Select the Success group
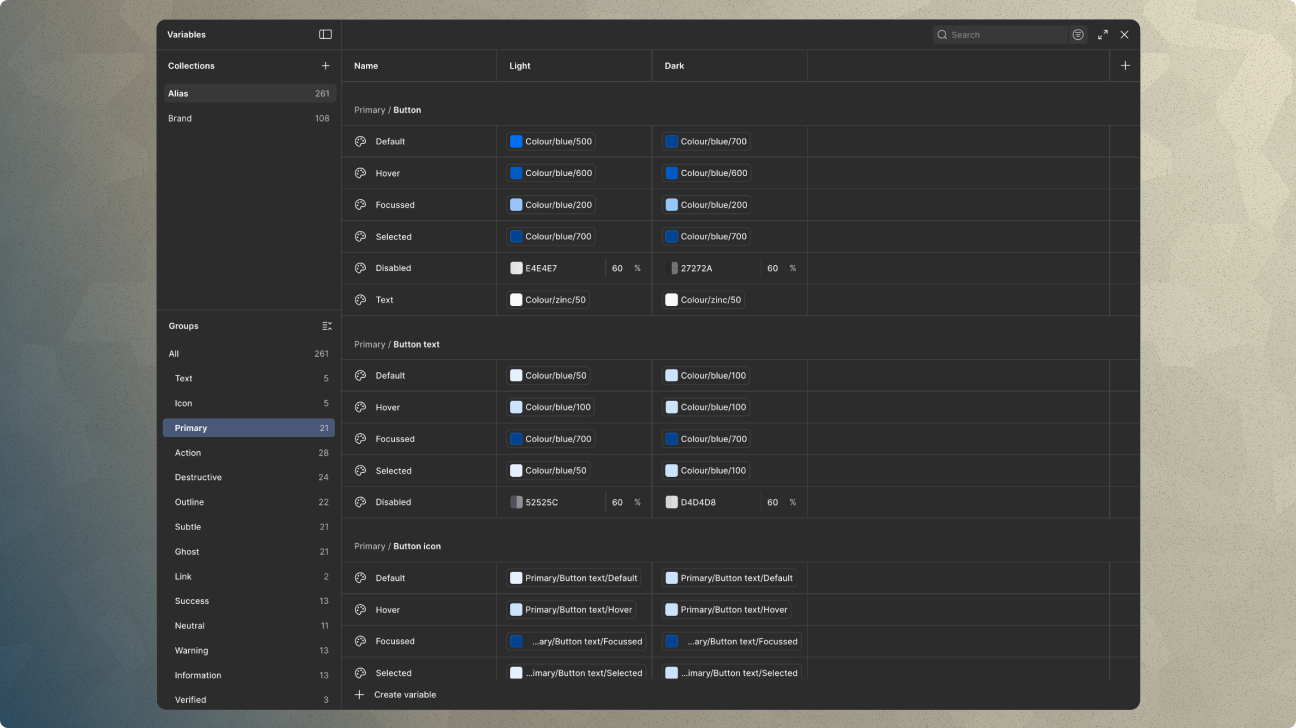The height and width of the screenshot is (728, 1296). coord(249,600)
